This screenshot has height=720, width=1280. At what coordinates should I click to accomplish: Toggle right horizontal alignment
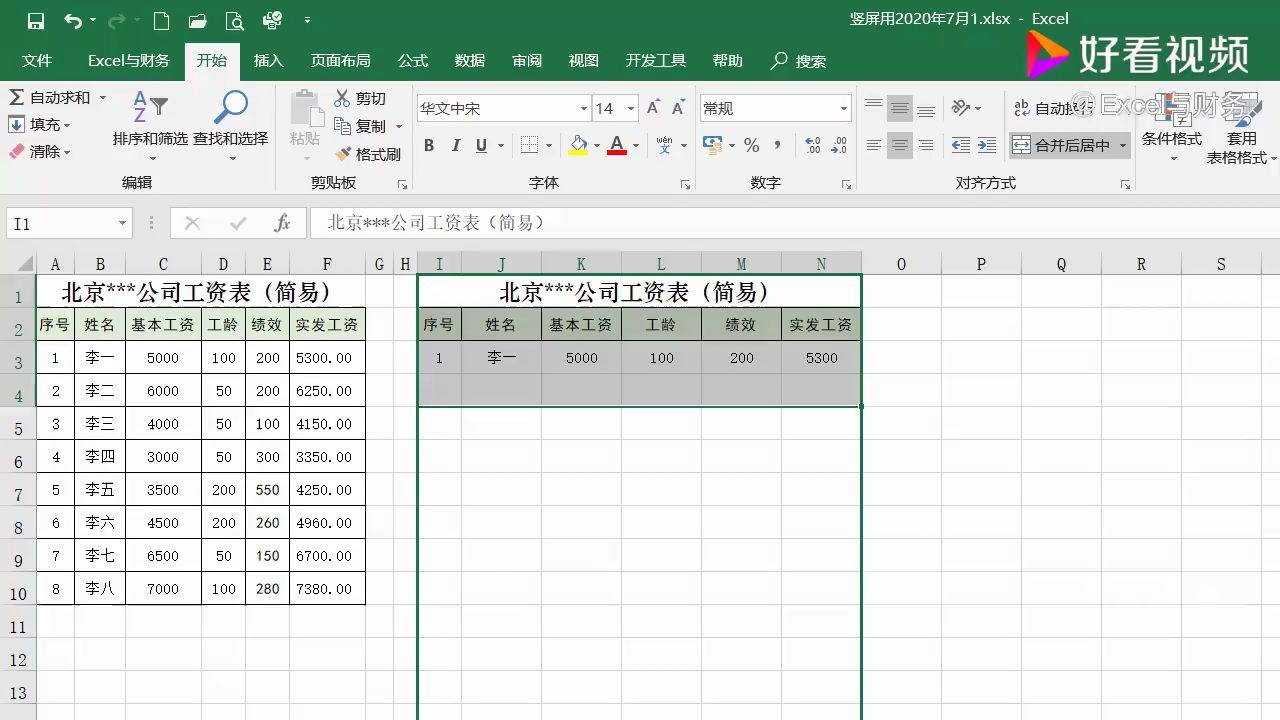[x=926, y=145]
